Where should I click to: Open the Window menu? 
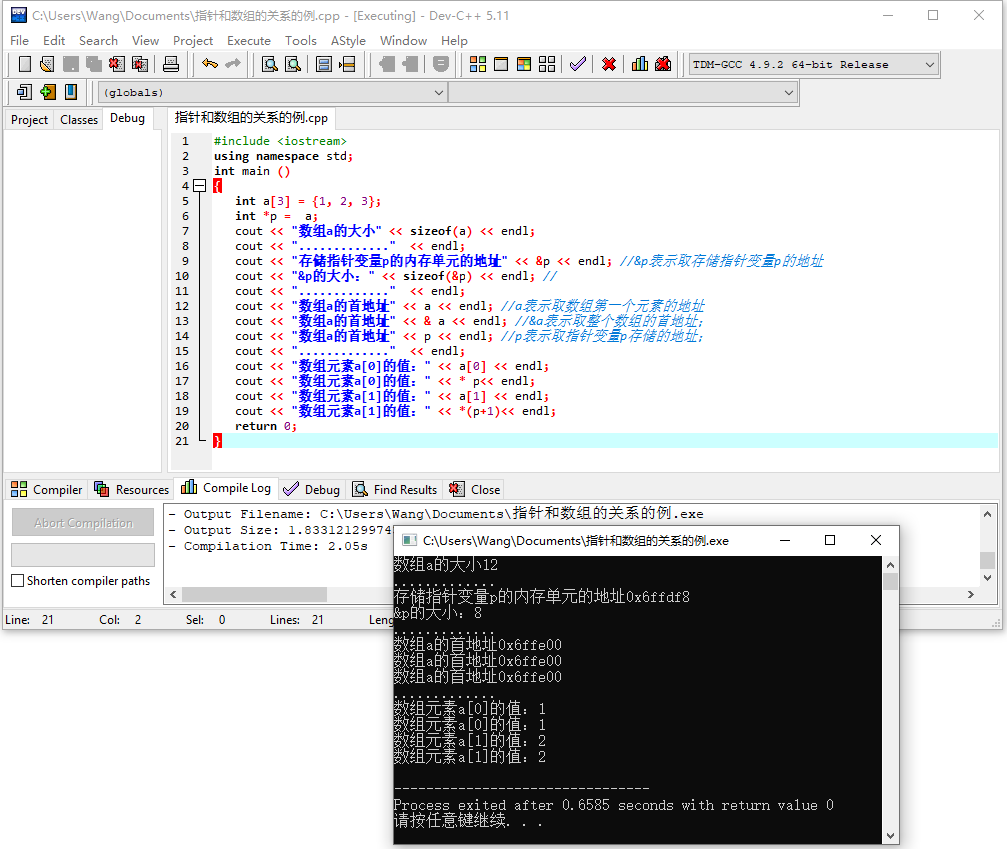pyautogui.click(x=403, y=40)
